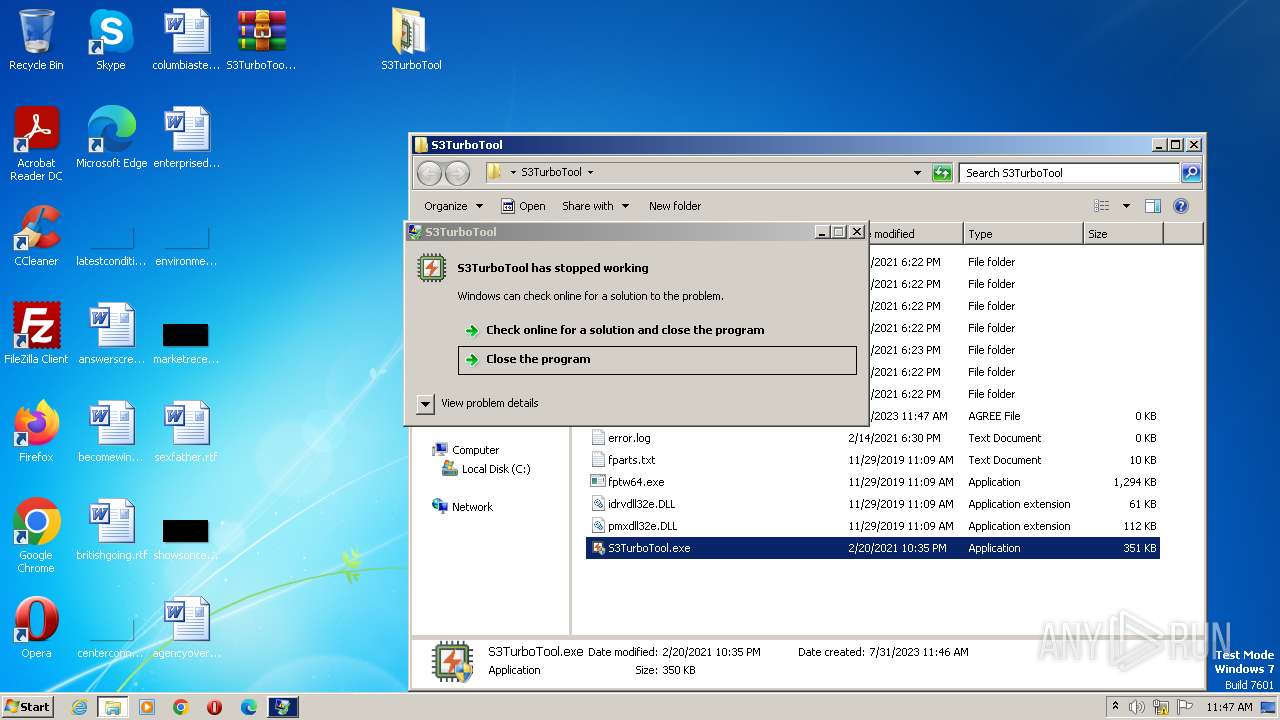Viewport: 1280px width, 720px height.
Task: Select the S3TurboTool.exe file
Action: (873, 548)
